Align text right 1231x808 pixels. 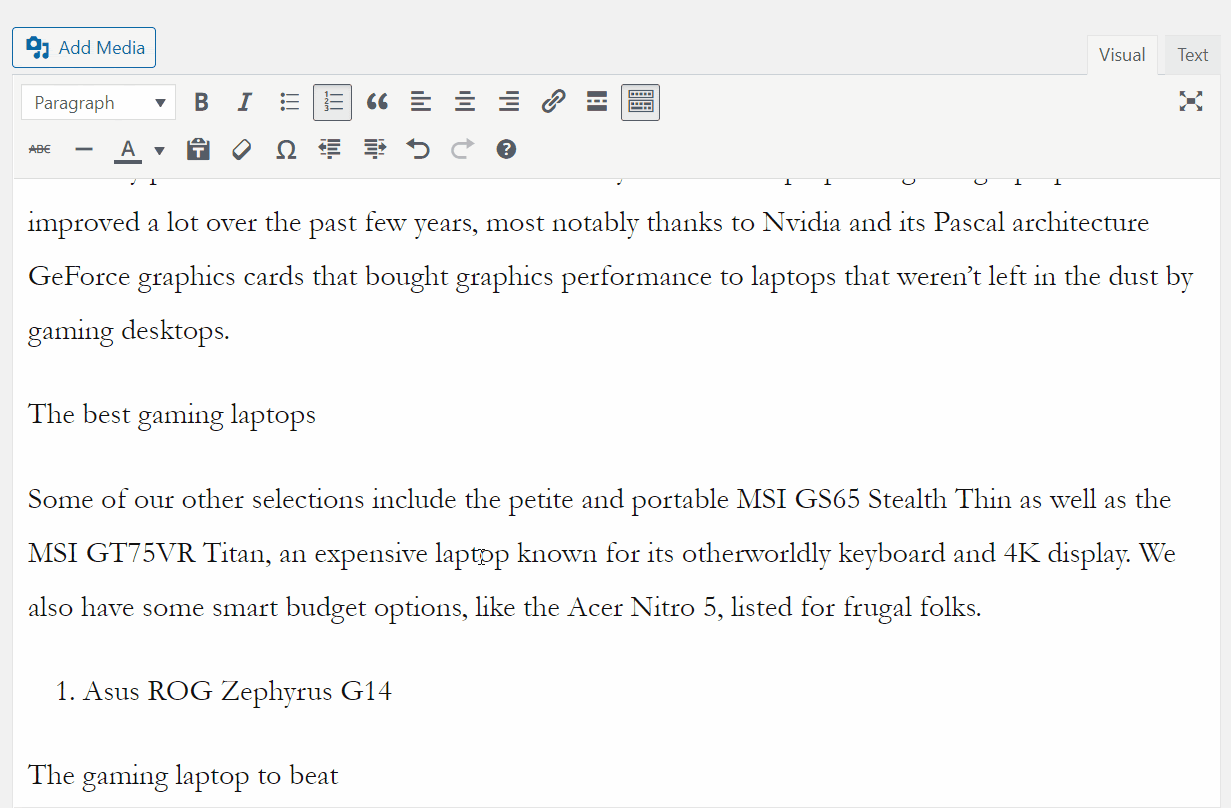[x=509, y=102]
